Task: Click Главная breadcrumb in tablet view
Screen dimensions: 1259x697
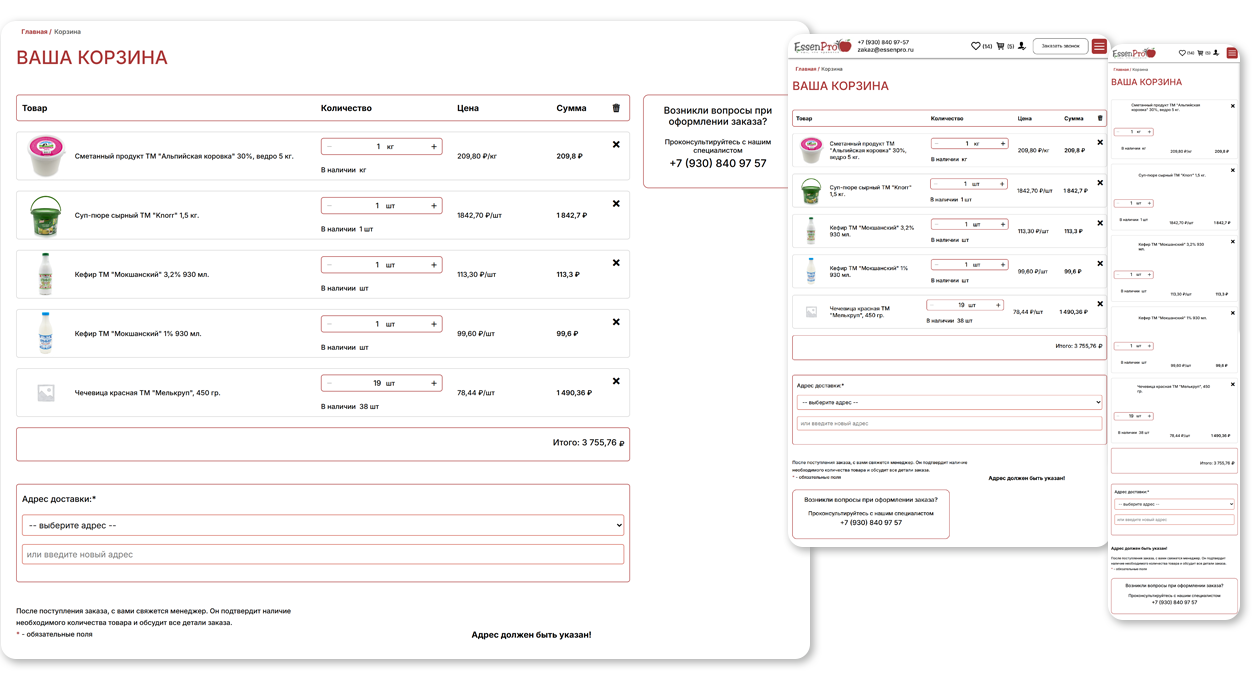Action: click(x=806, y=69)
